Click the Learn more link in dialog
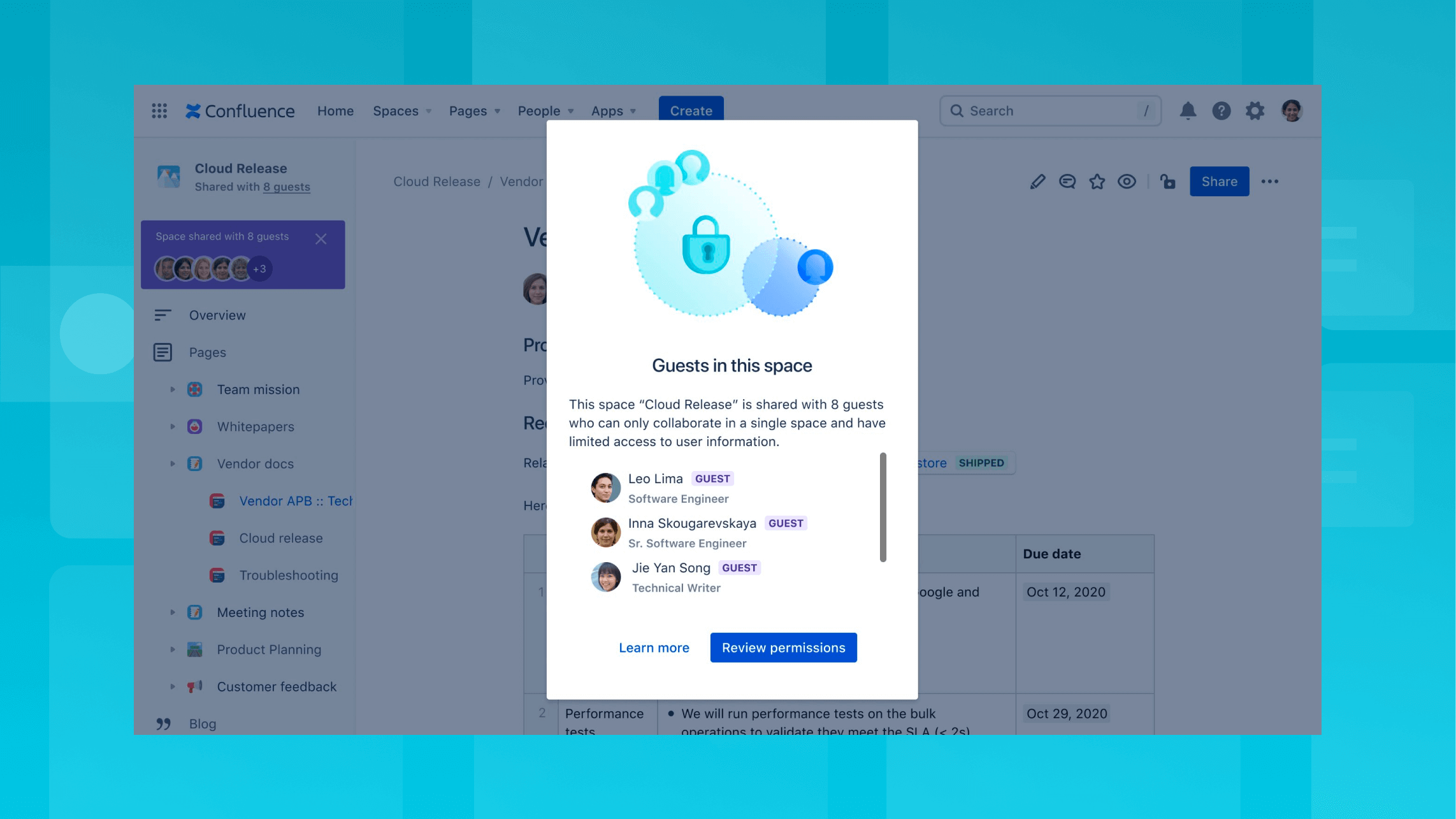 [x=654, y=647]
